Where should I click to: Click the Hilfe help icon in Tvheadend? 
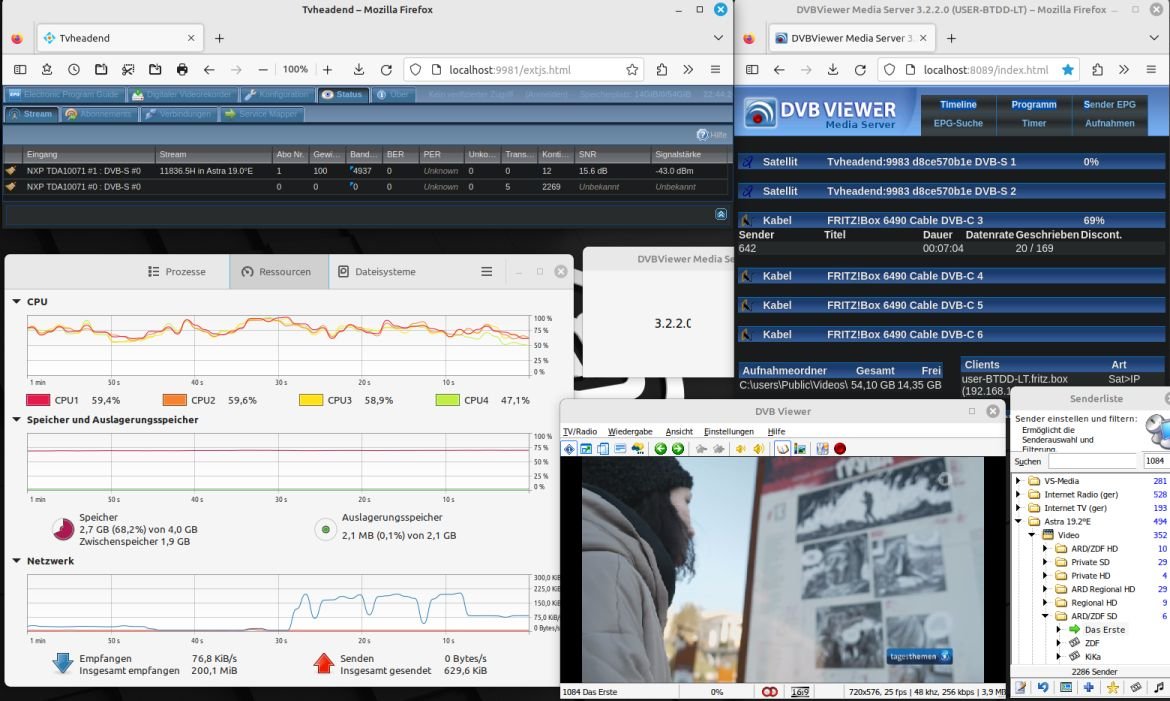click(712, 134)
